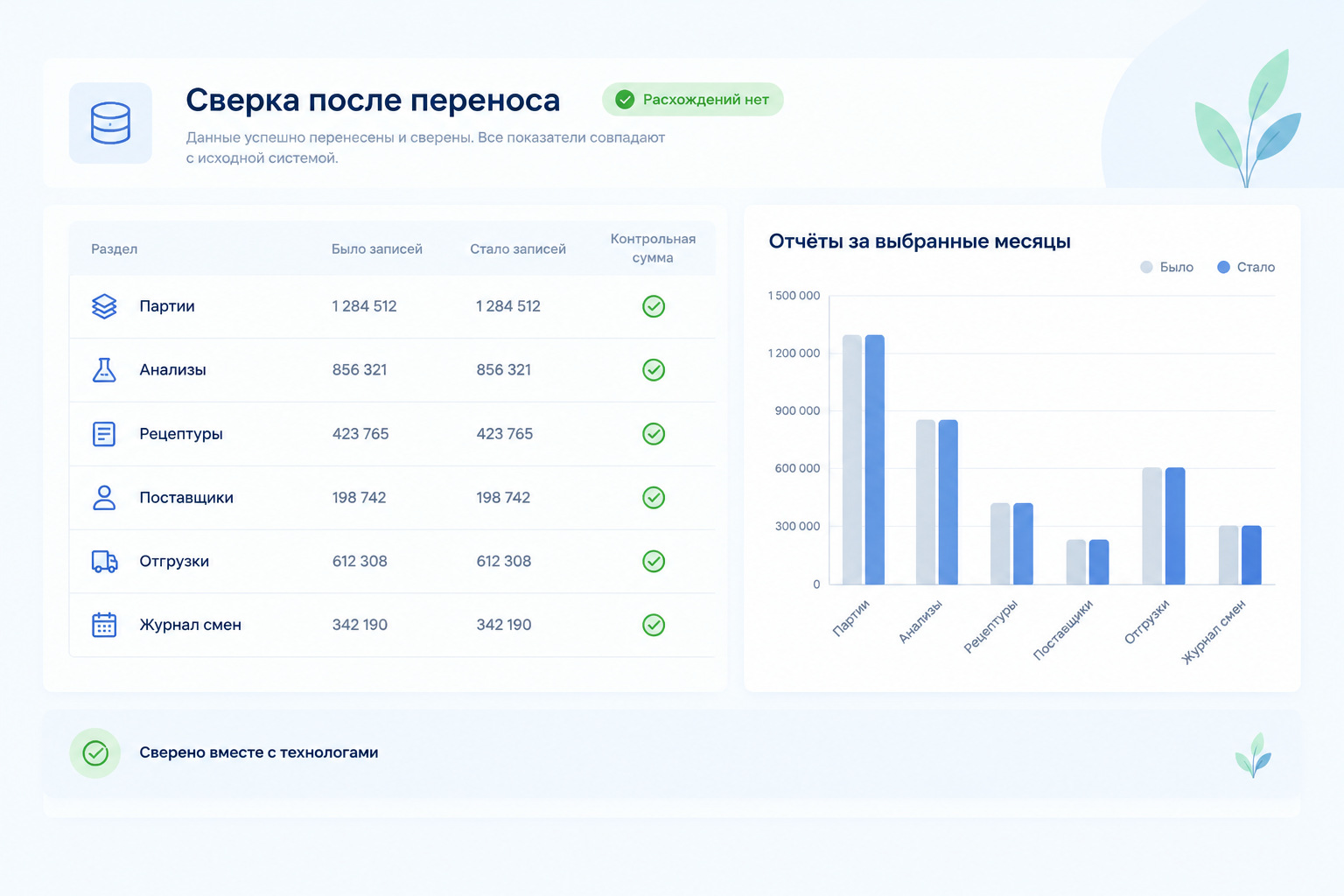Click the Отчёты за выбранные месяцы title
The width and height of the screenshot is (1344, 896).
click(920, 241)
